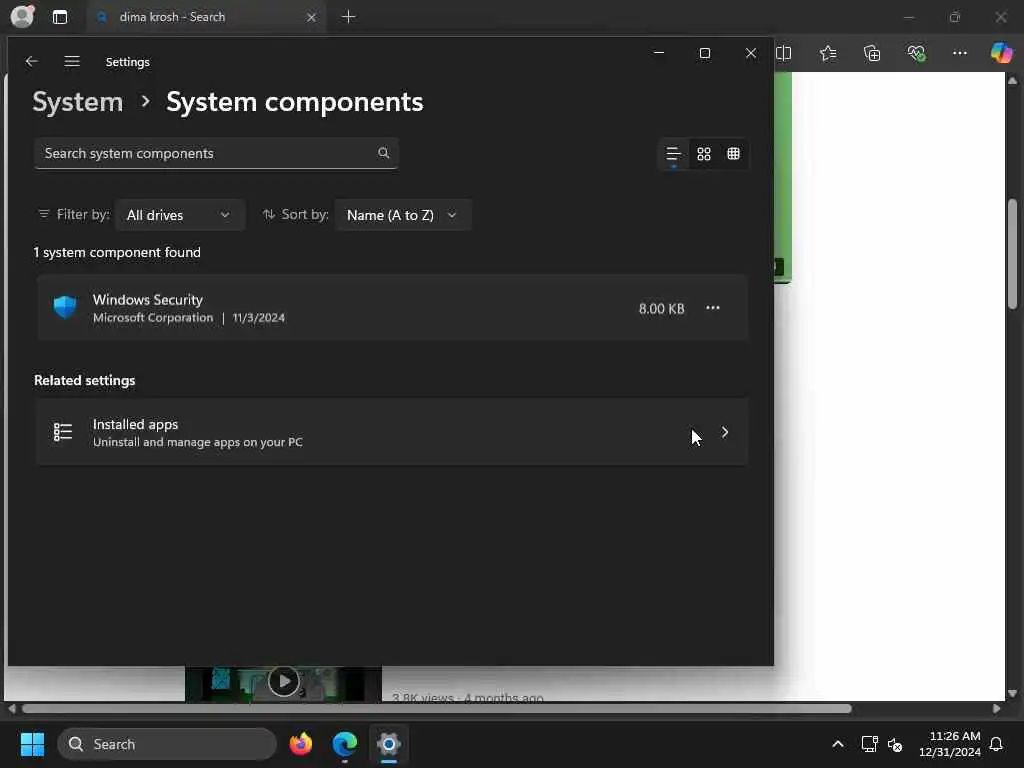Screen dimensions: 1024x768
Task: Open a new Edge tab
Action: click(x=349, y=17)
